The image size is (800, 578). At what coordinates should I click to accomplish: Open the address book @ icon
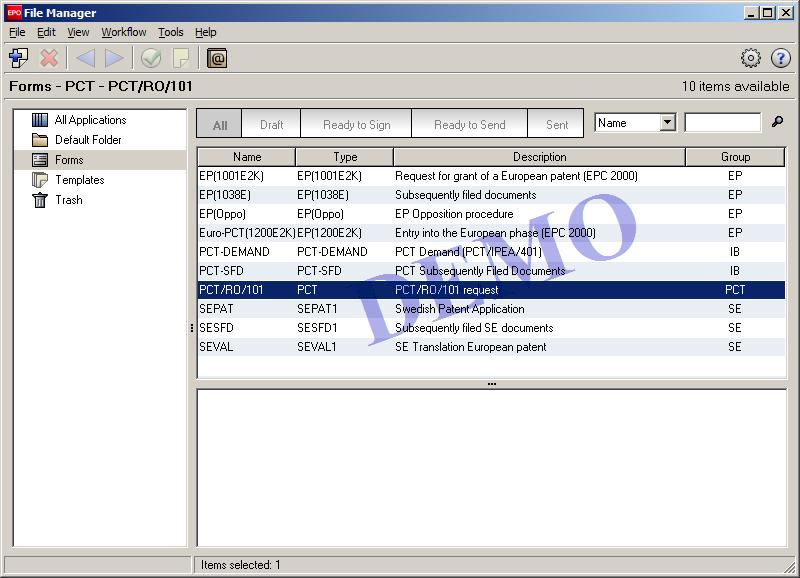tap(217, 58)
